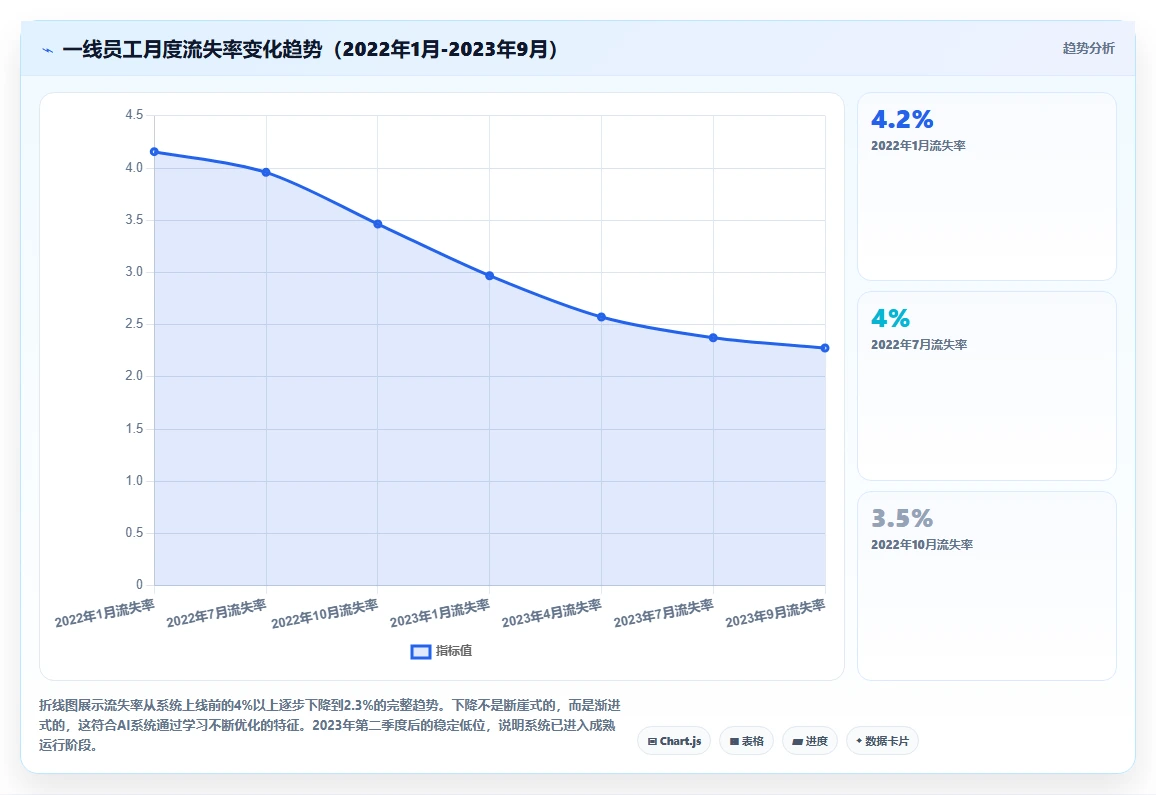Click the description paragraph starting with 折线图展示流失率
This screenshot has height=795, width=1156.
click(x=330, y=726)
